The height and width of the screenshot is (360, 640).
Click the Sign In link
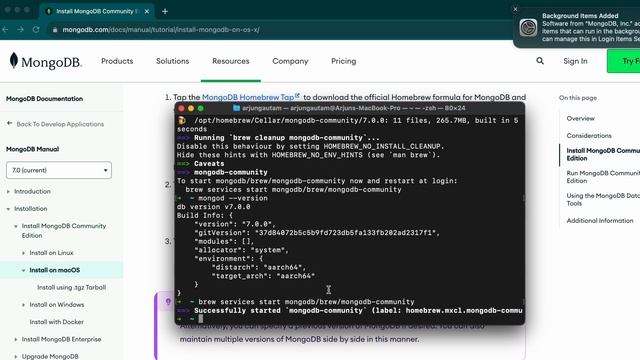[575, 61]
